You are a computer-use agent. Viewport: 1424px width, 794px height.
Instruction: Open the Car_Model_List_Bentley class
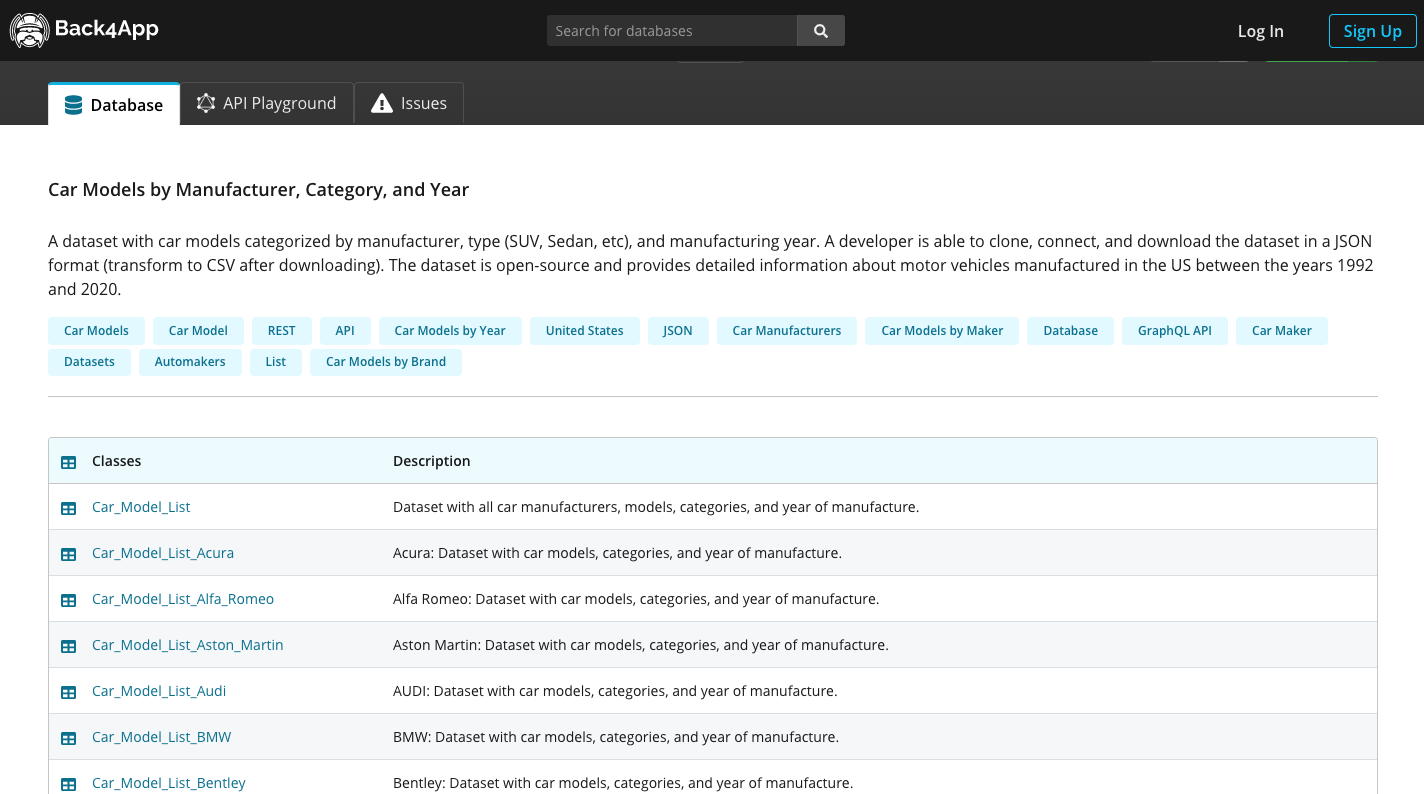pos(169,783)
